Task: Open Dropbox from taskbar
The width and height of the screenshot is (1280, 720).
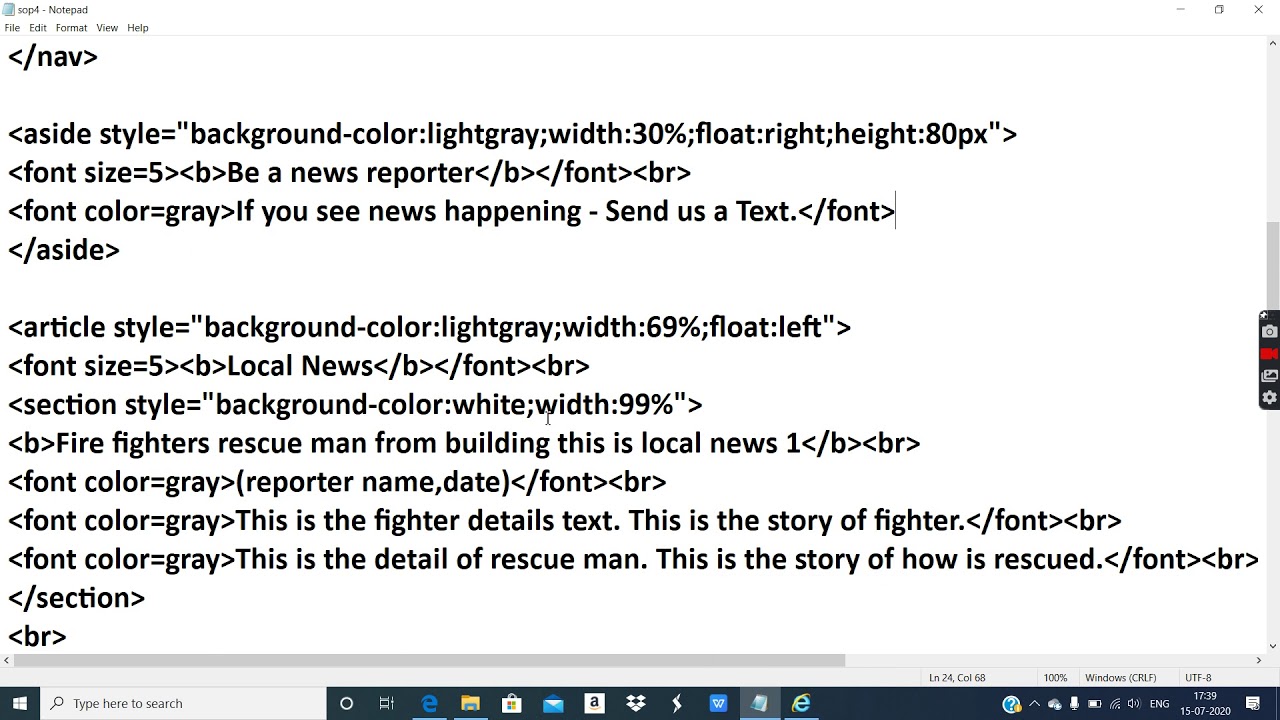Action: [636, 703]
